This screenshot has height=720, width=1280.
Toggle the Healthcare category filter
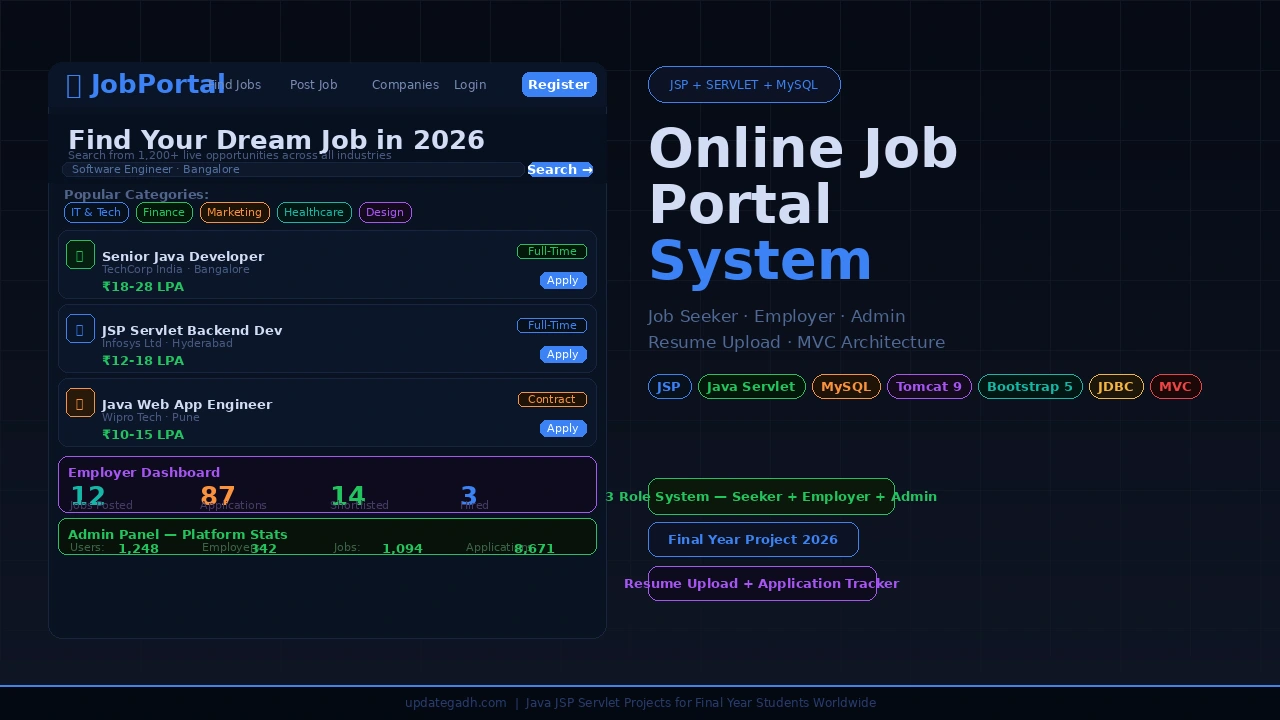pos(313,212)
